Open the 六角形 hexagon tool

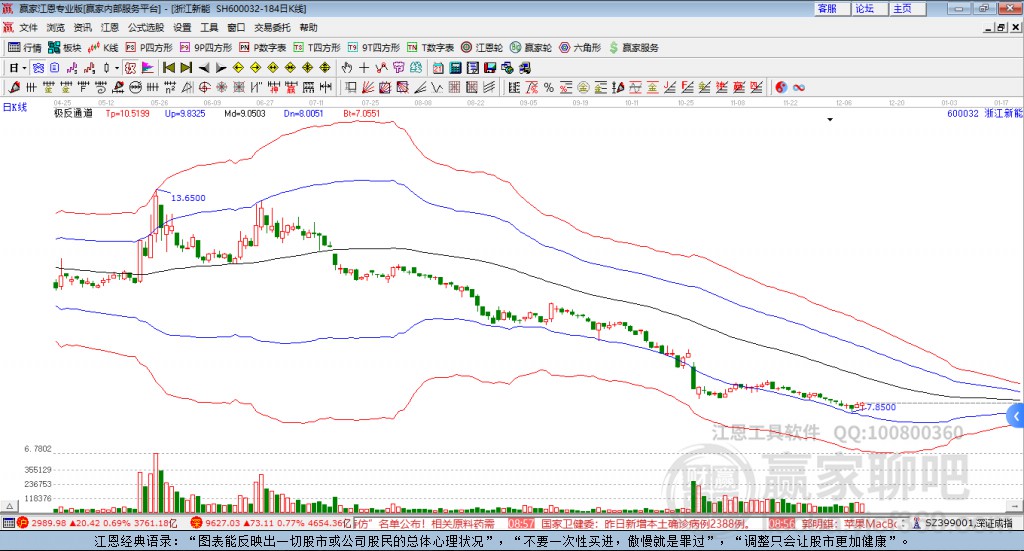[x=580, y=48]
